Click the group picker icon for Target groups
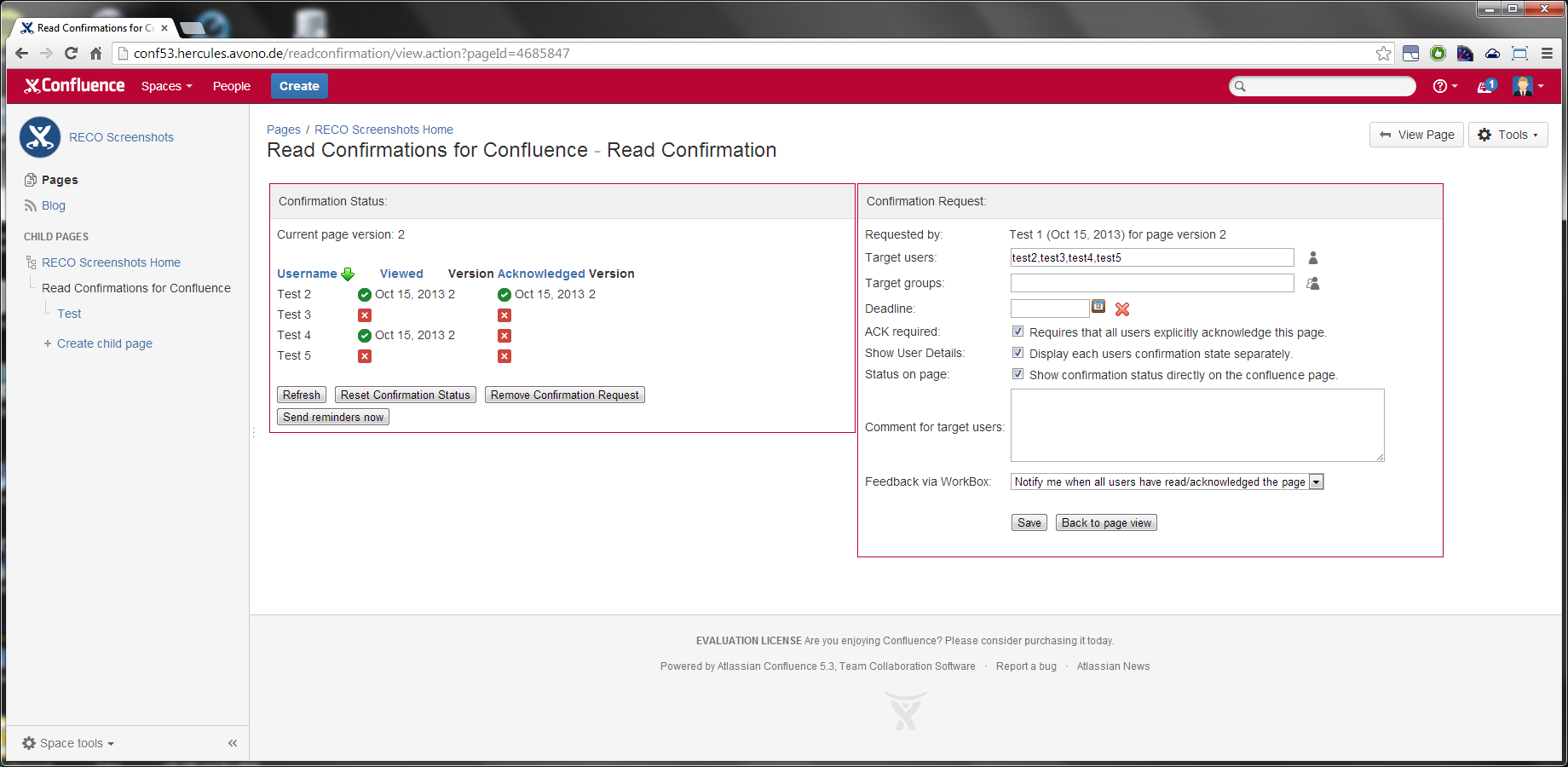Viewport: 1568px width, 767px height. click(1313, 284)
